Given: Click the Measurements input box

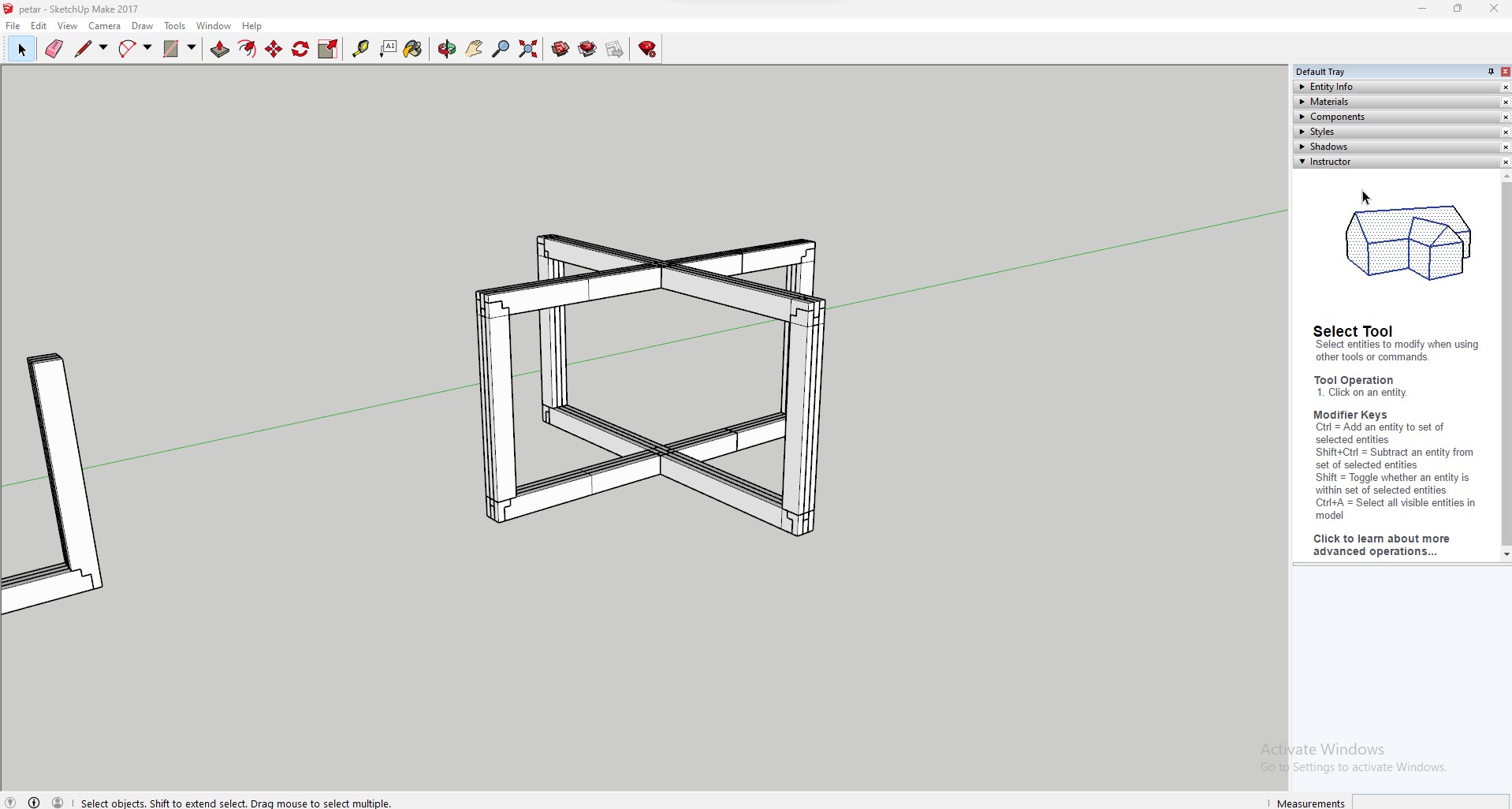Looking at the screenshot, I should [1430, 802].
